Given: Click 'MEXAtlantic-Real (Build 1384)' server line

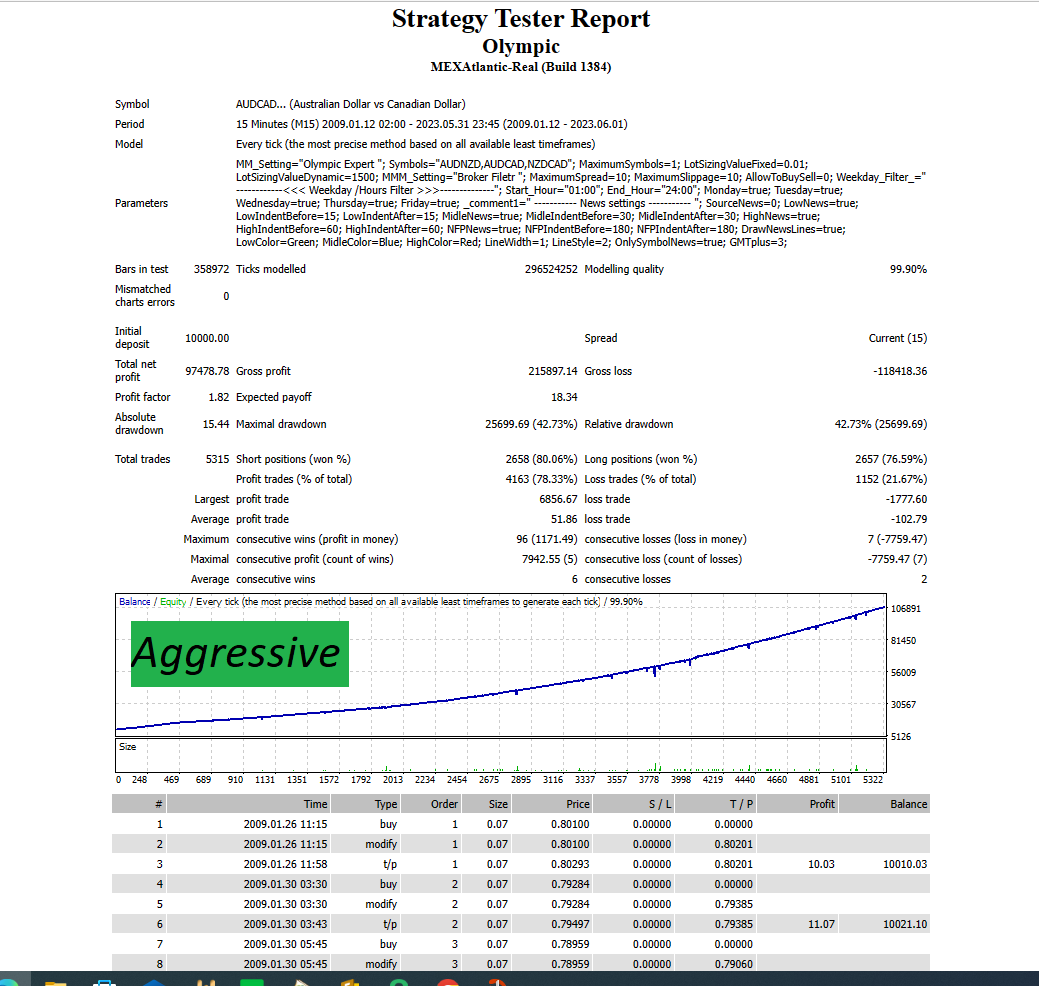Looking at the screenshot, I should (521, 67).
